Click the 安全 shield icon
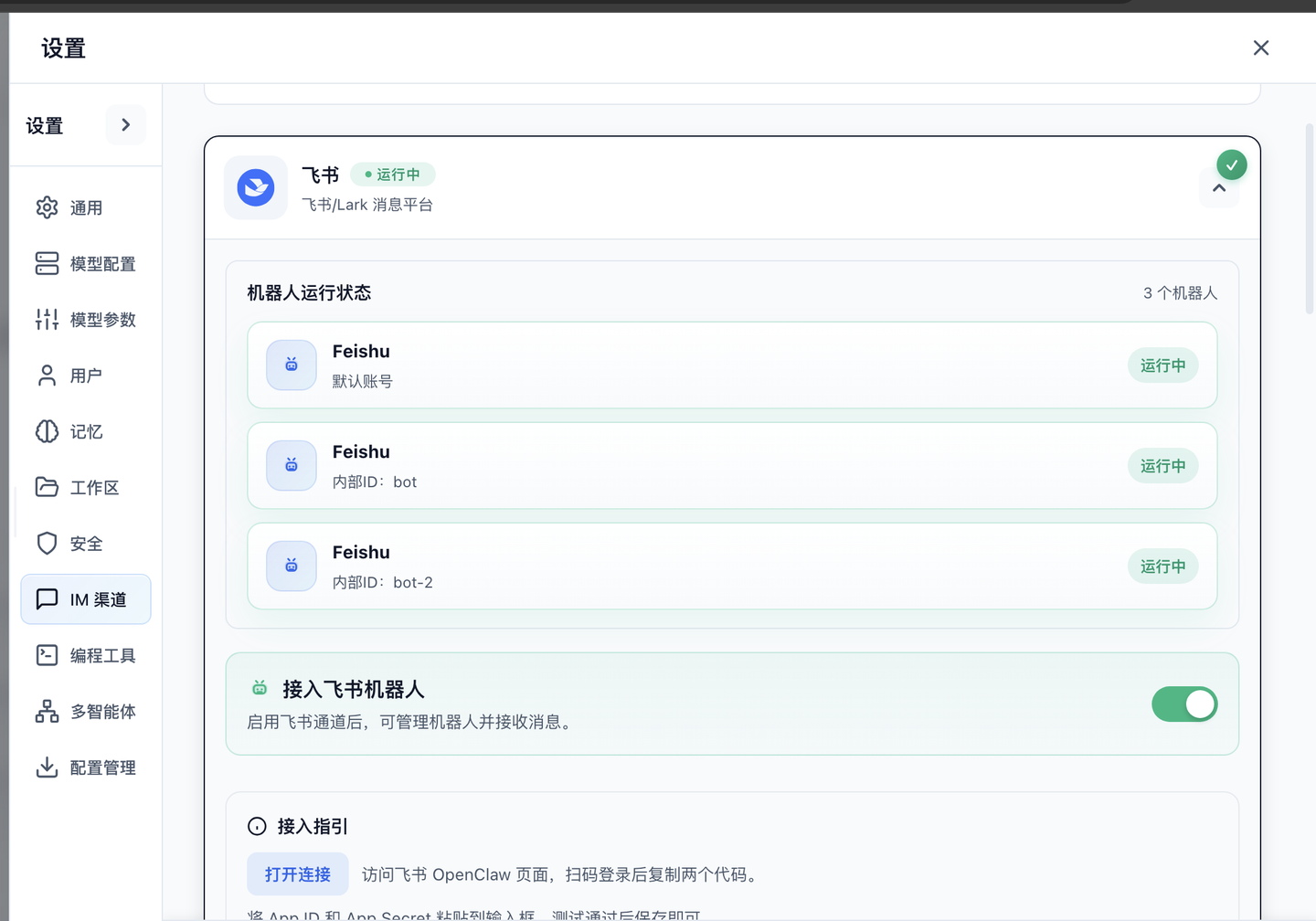The image size is (1316, 921). point(47,543)
